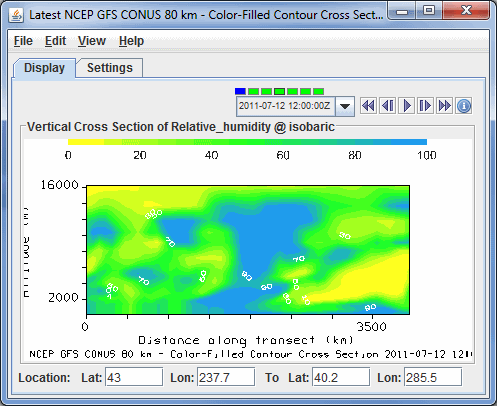Select the second green timestep box

point(253,91)
